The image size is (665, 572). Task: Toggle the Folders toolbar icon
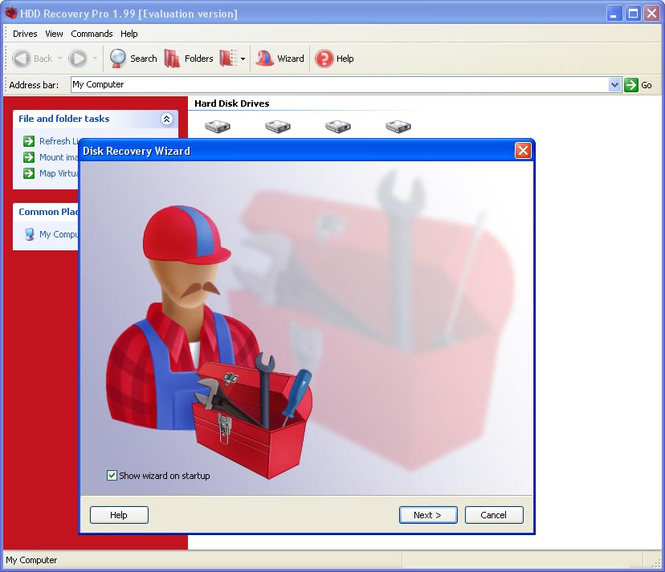(x=172, y=59)
